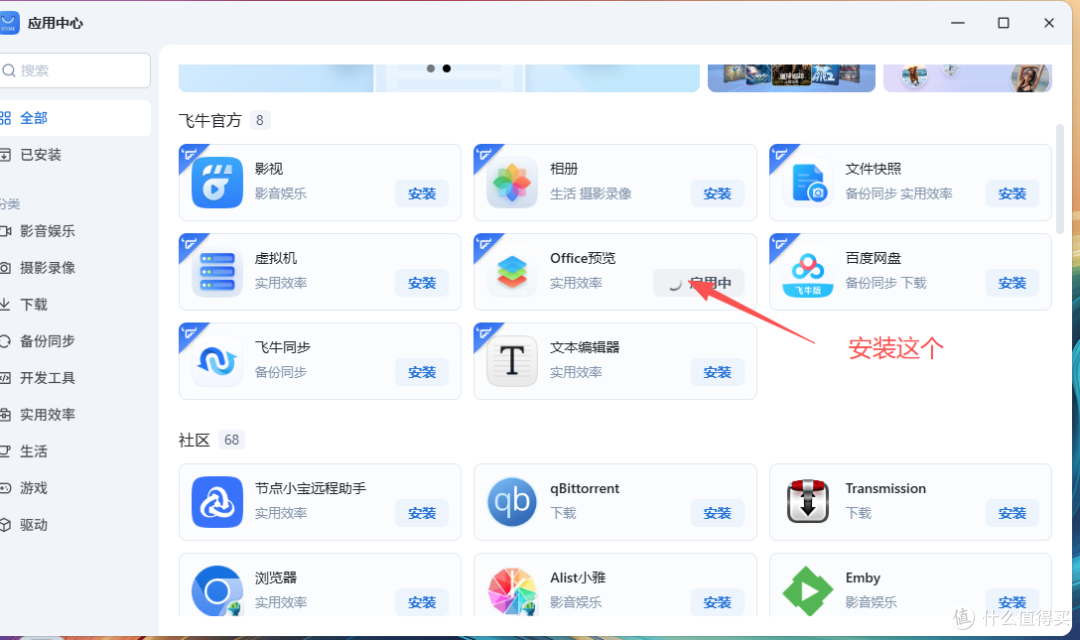The height and width of the screenshot is (640, 1080).
Task: Filter by 游戏 category
Action: coord(75,488)
